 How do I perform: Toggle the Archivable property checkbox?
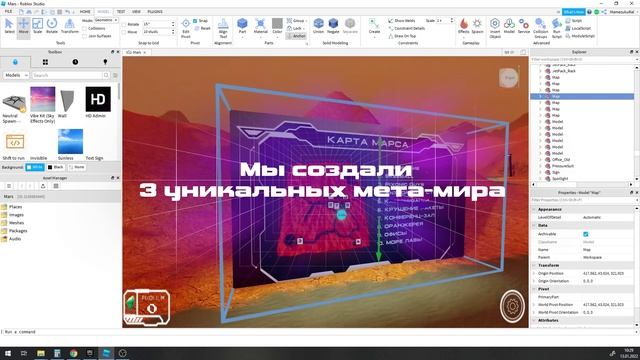(586, 234)
